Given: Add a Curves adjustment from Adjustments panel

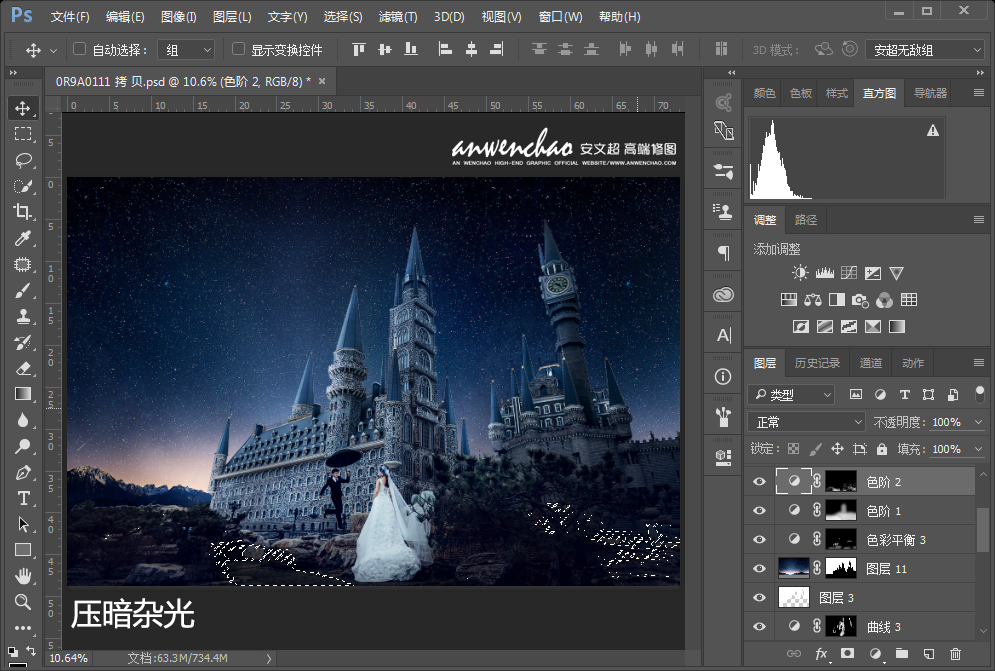Looking at the screenshot, I should (848, 273).
